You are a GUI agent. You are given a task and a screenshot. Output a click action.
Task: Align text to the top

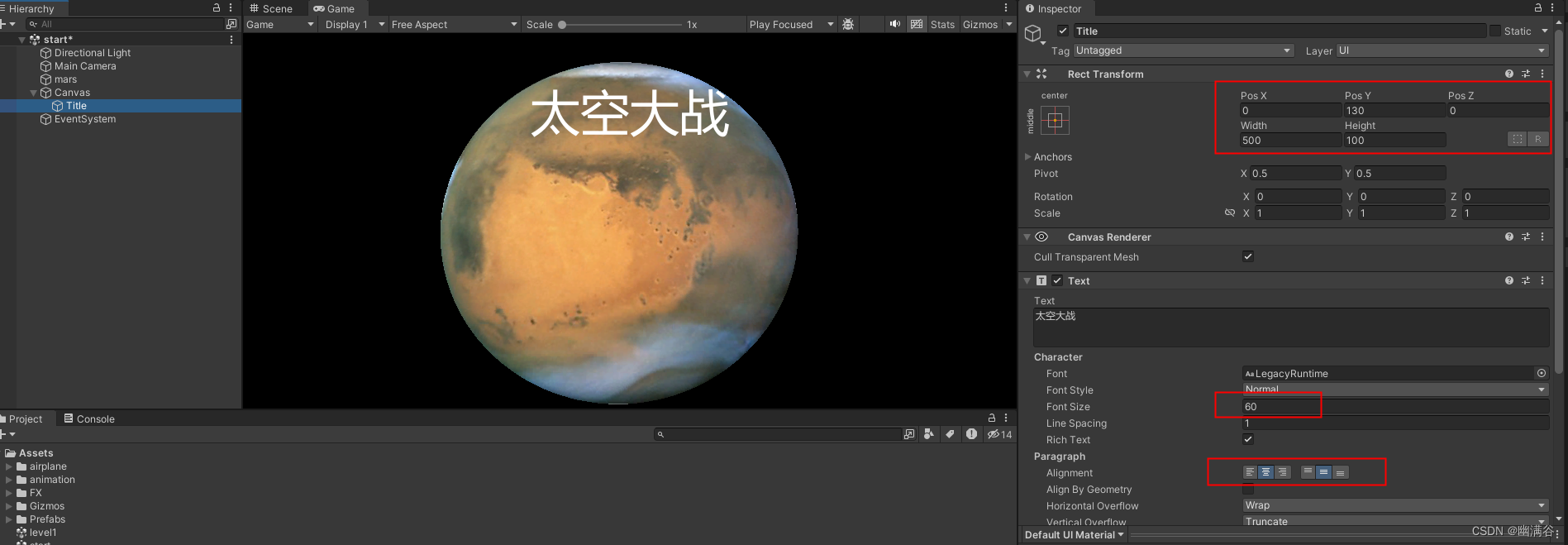(x=1308, y=472)
